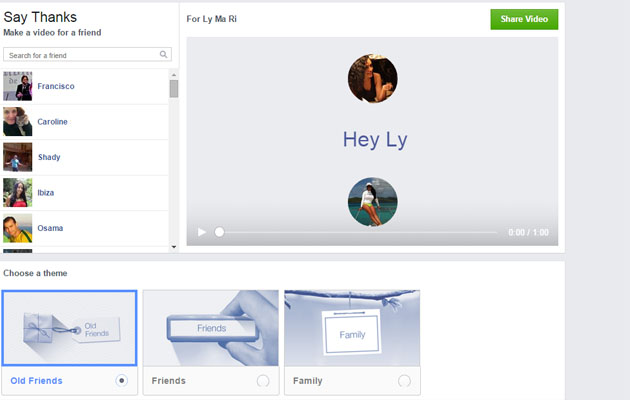The width and height of the screenshot is (630, 400).
Task: Click the Say Thanks heading
Action: pos(40,17)
